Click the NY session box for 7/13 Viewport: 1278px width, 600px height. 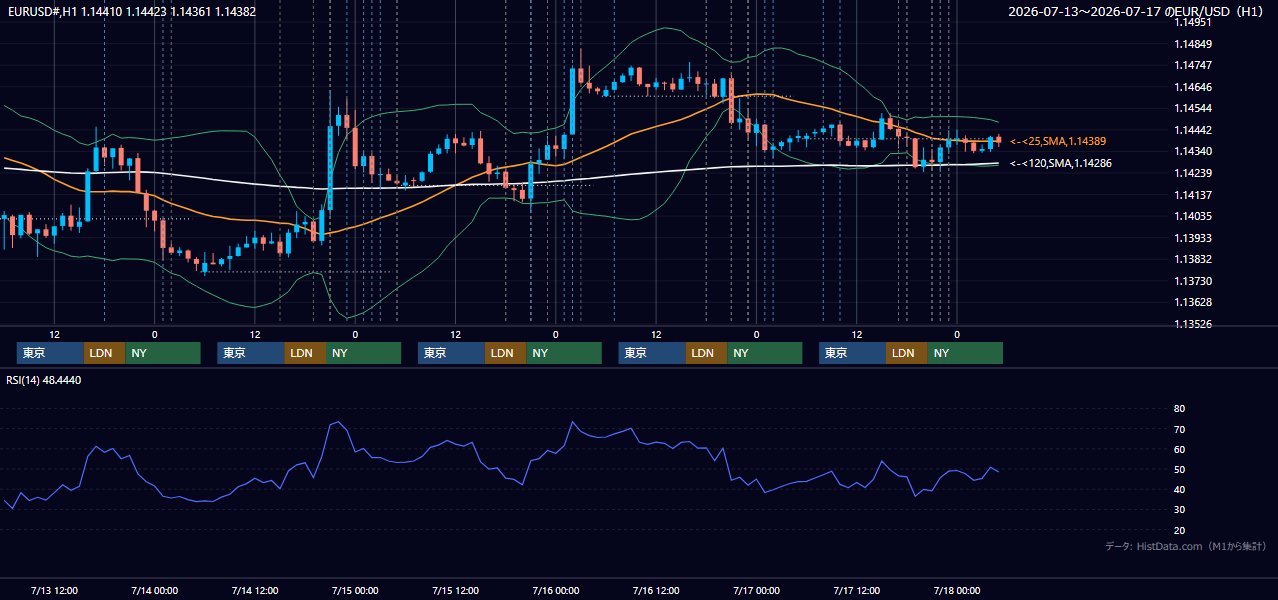(x=163, y=353)
